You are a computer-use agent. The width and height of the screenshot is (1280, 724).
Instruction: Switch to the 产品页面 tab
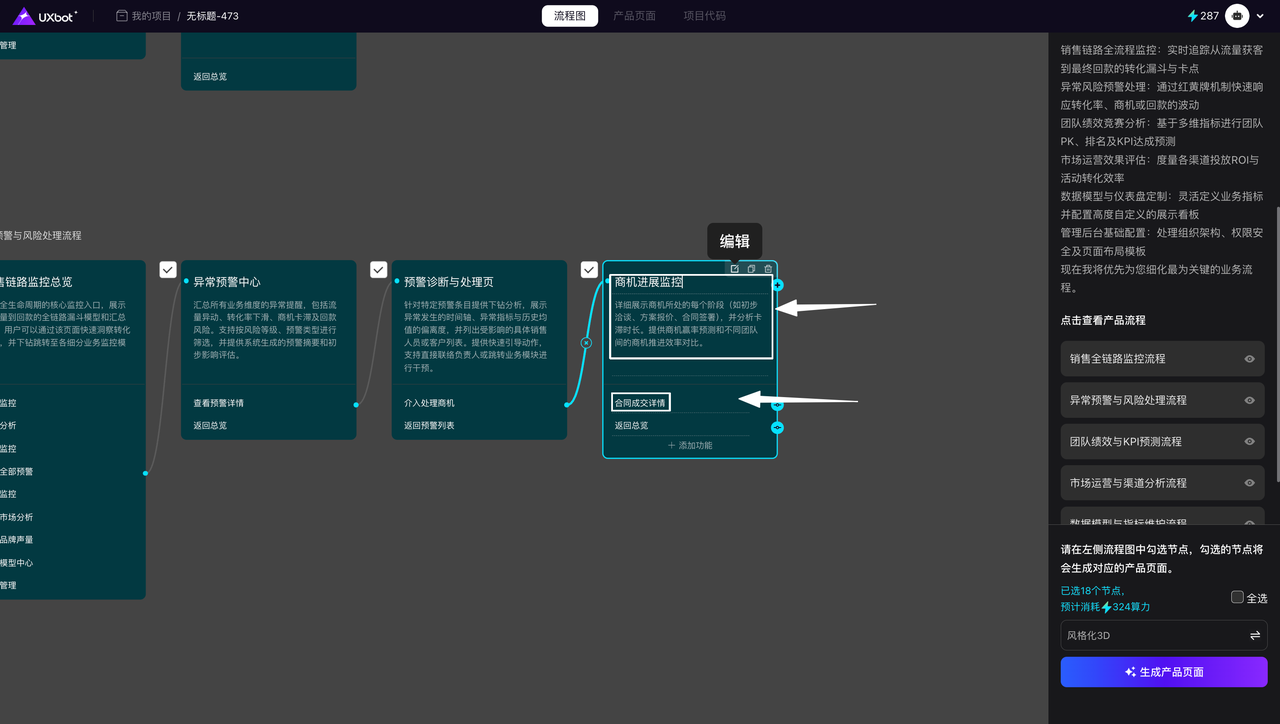click(x=634, y=16)
